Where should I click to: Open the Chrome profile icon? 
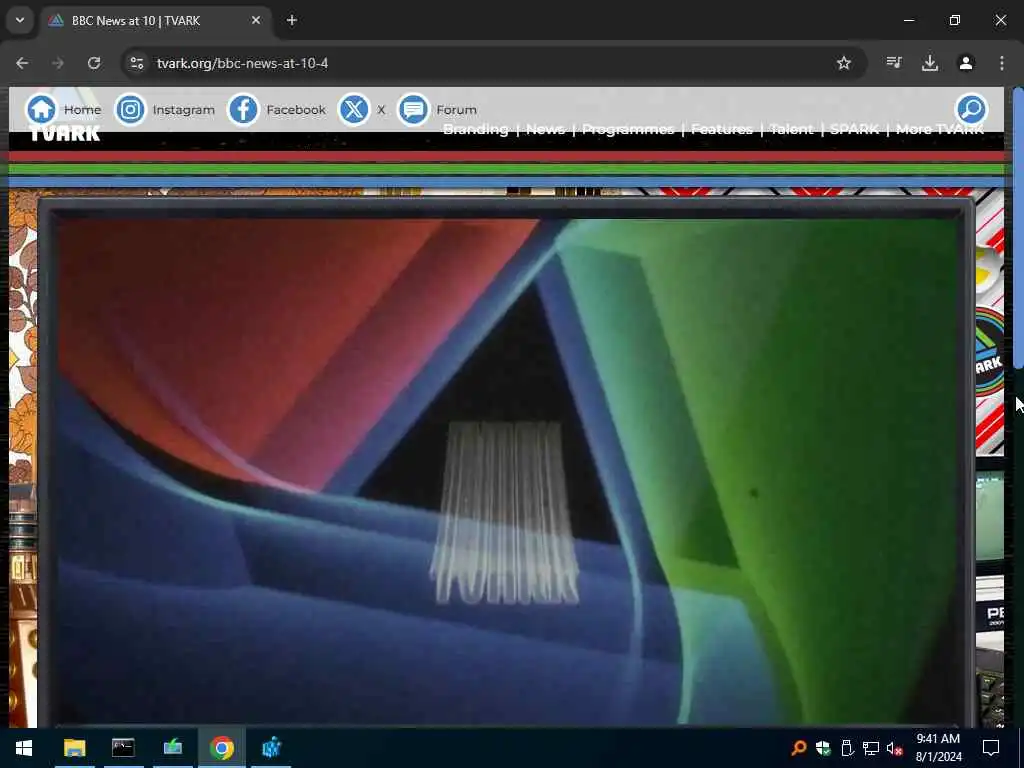tap(966, 63)
